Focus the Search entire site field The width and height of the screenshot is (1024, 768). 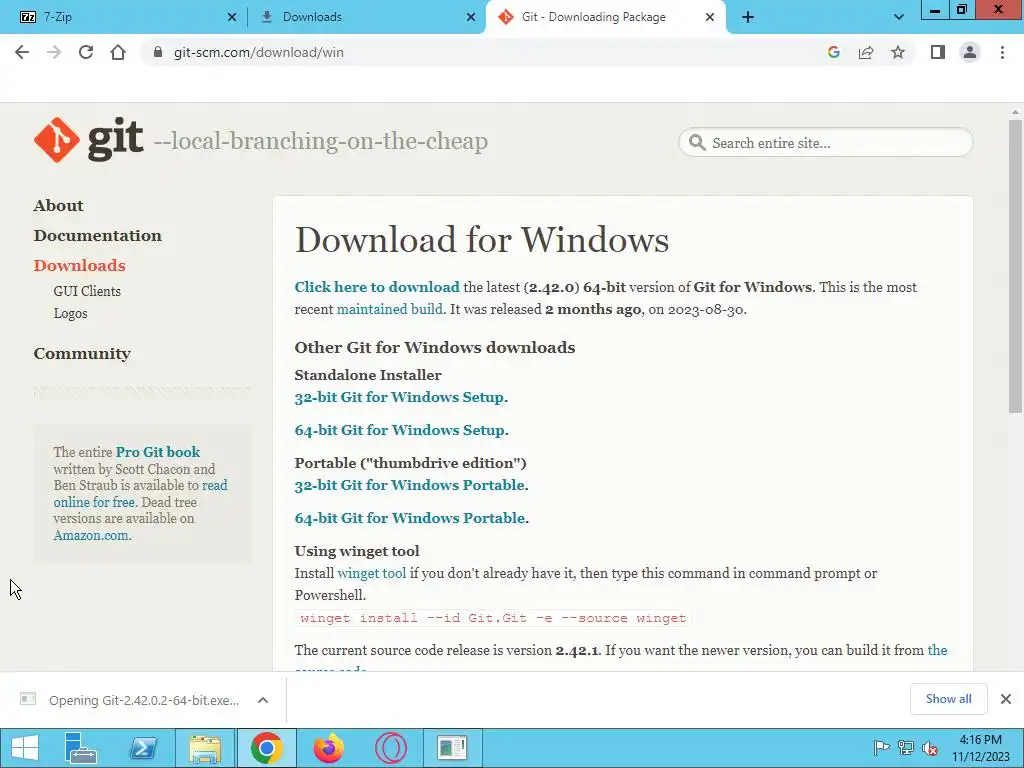[x=826, y=142]
